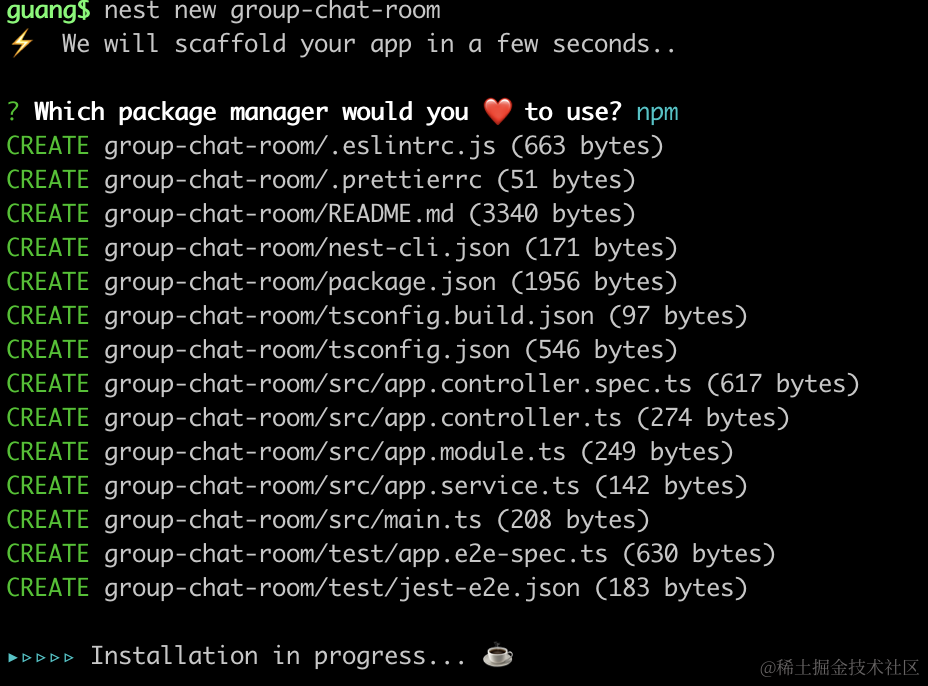Click the app.service.ts file path

pyautogui.click(x=342, y=486)
